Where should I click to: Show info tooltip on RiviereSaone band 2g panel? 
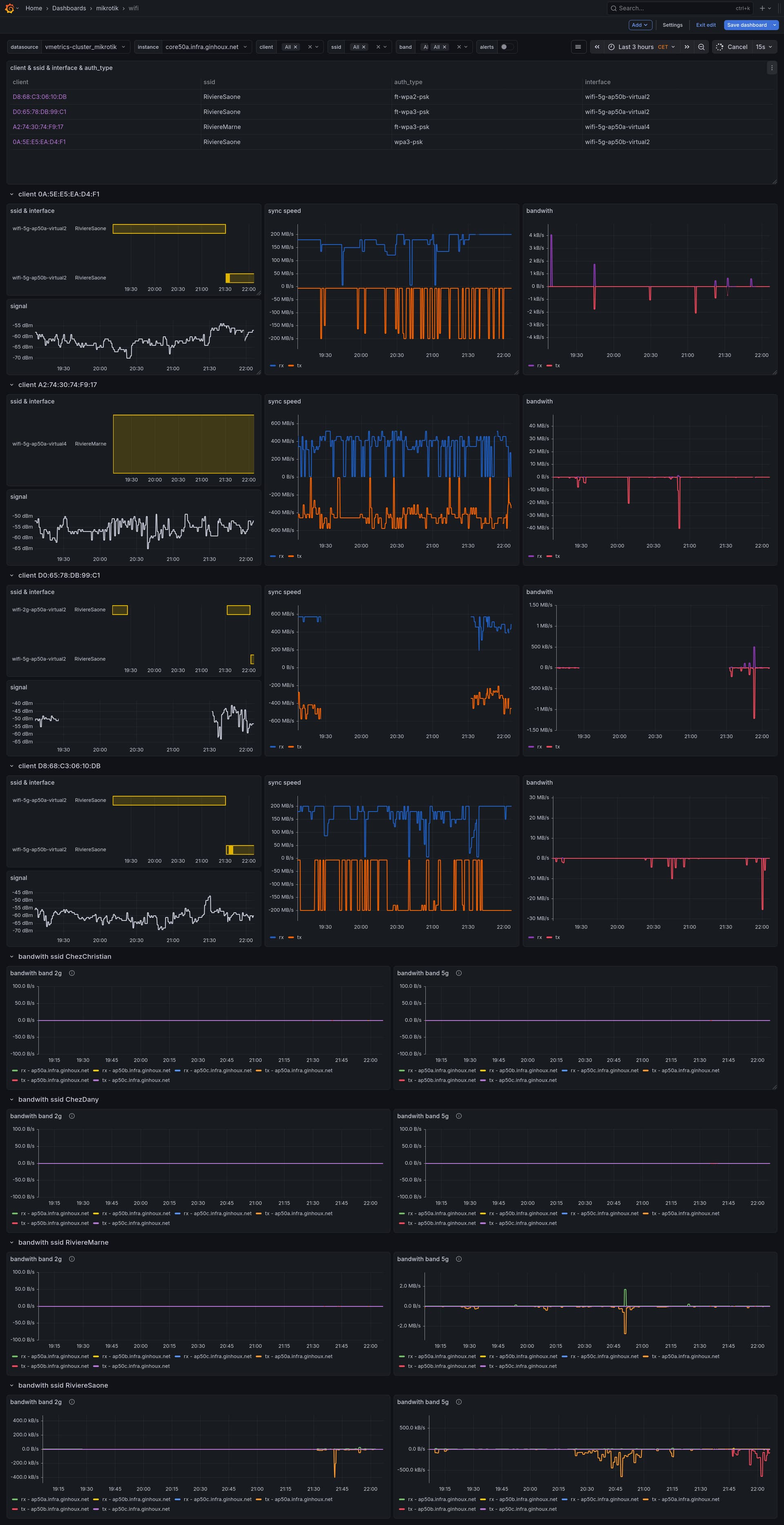tap(71, 1402)
